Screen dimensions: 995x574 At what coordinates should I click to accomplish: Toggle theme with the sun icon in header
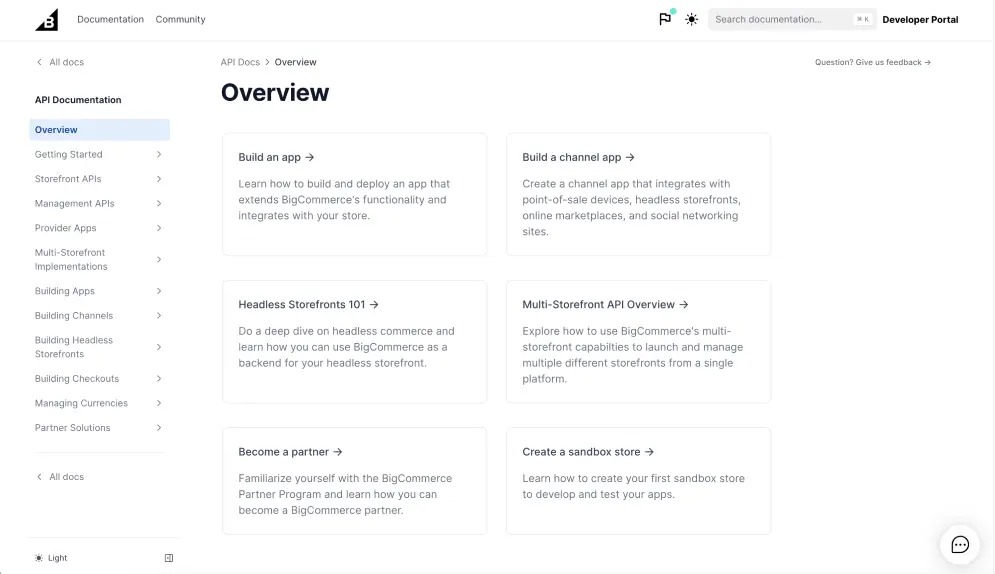pos(692,19)
